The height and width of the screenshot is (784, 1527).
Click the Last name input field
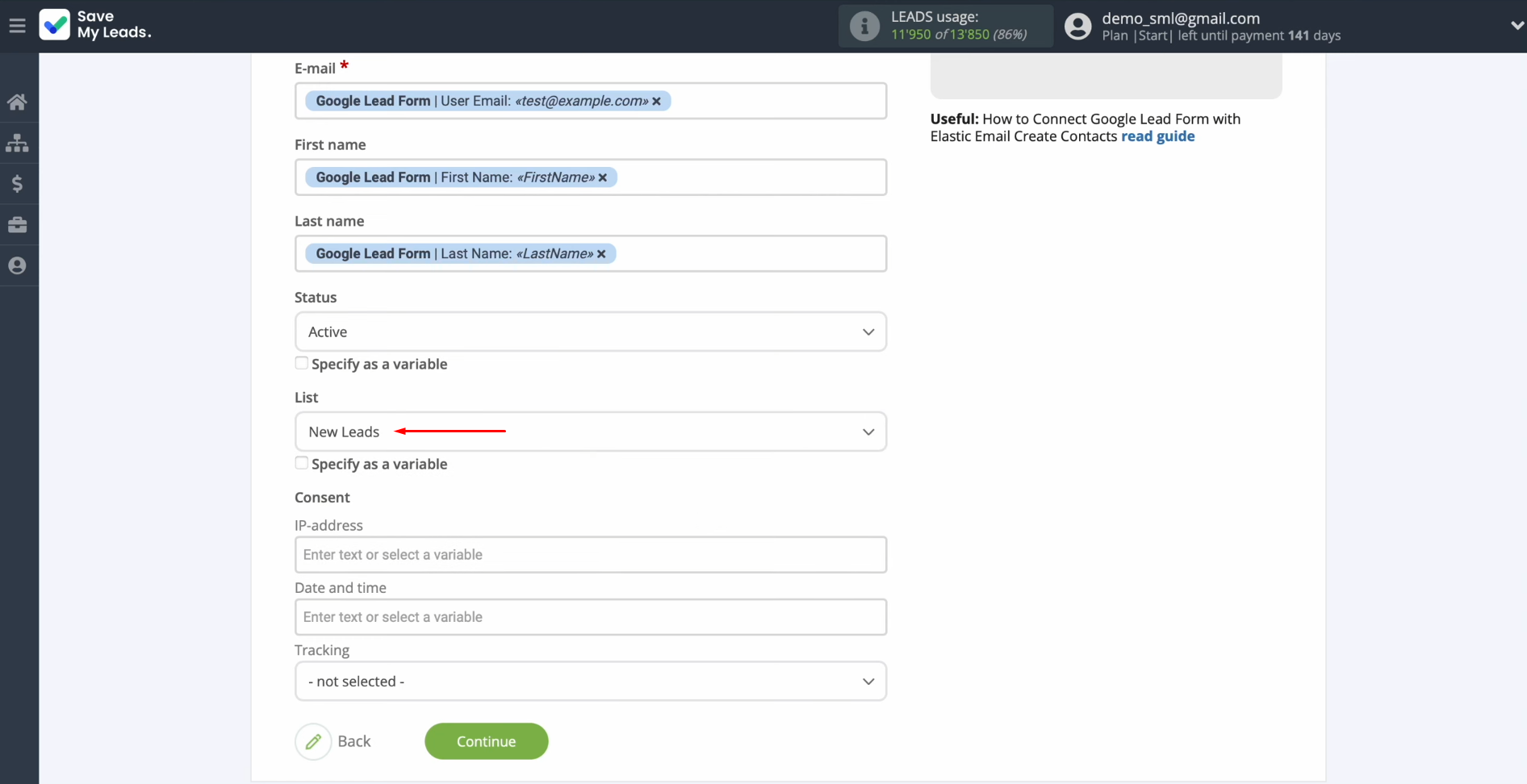point(591,254)
